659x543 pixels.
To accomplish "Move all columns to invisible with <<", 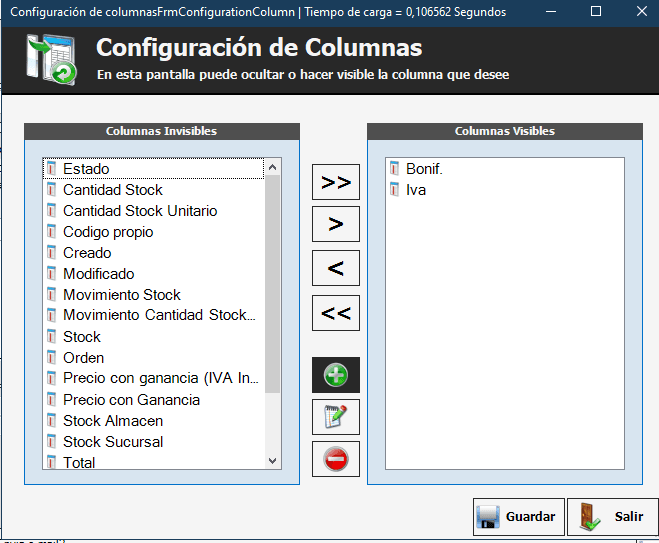I will click(336, 313).
